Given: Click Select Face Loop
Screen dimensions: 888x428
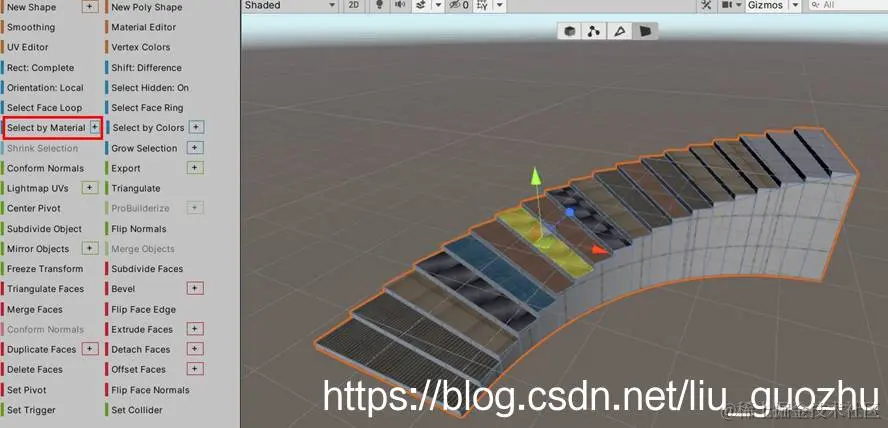Looking at the screenshot, I should [44, 108].
